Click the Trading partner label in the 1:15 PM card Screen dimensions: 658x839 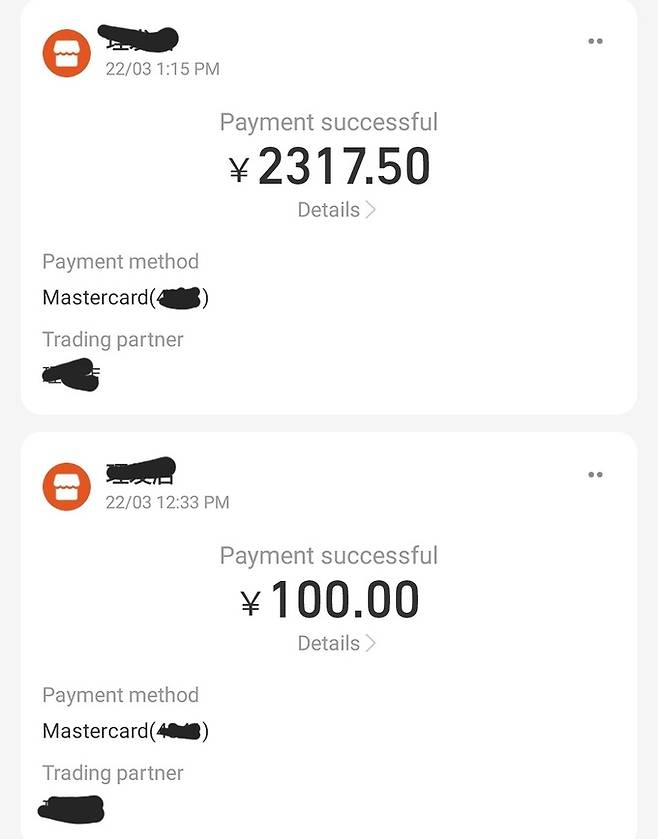pyautogui.click(x=113, y=340)
